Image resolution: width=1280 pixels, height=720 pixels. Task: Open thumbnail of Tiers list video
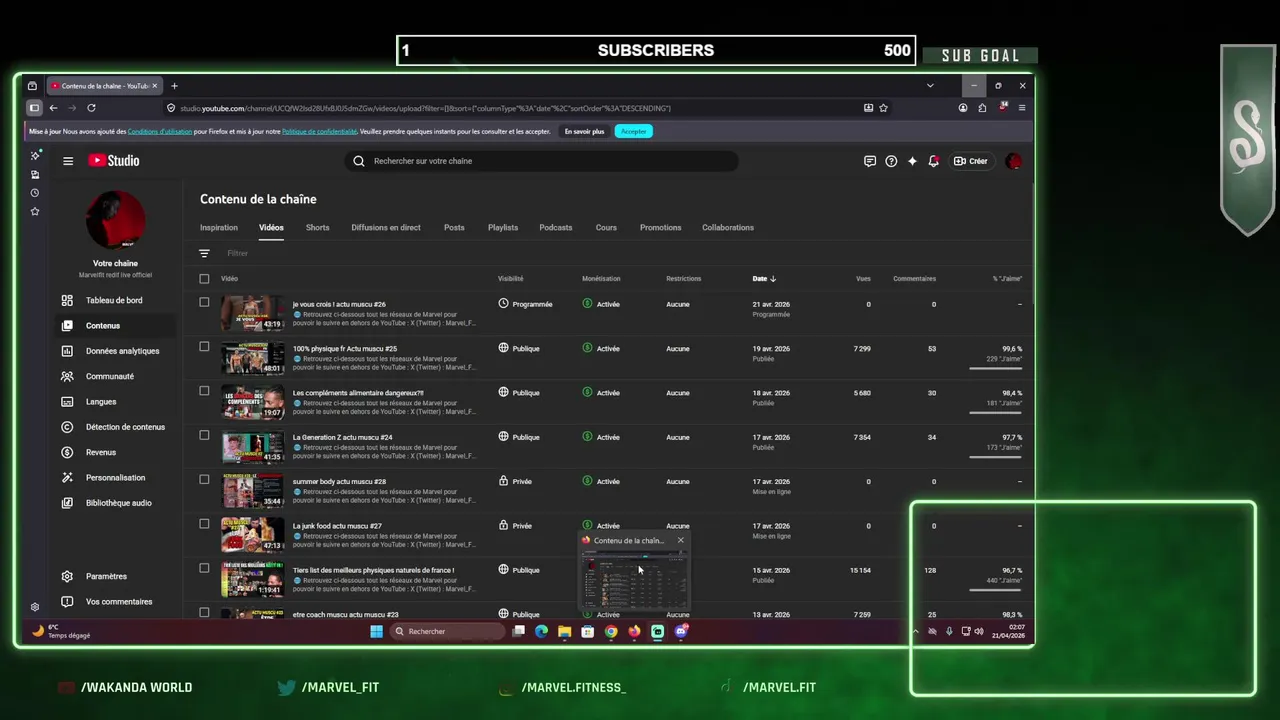[x=252, y=578]
